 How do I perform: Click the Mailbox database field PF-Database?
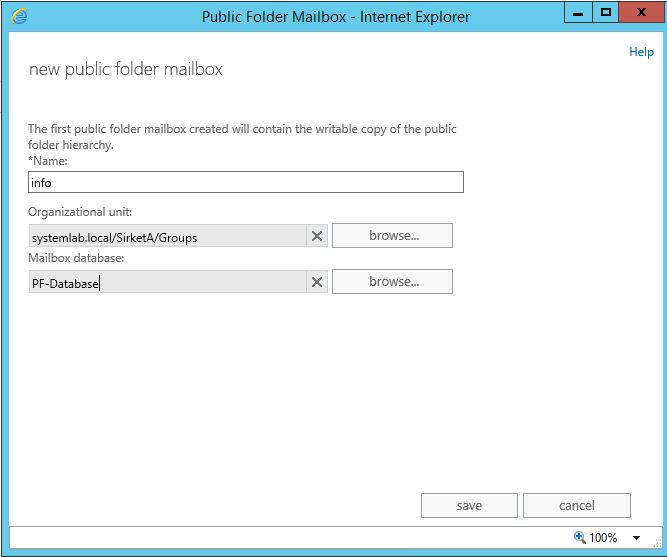(x=167, y=282)
